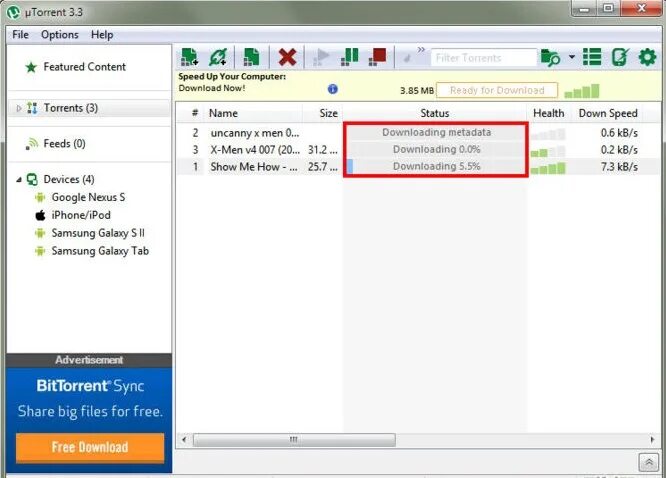Click the Ready for Download button
This screenshot has width=666, height=478.
tap(497, 91)
